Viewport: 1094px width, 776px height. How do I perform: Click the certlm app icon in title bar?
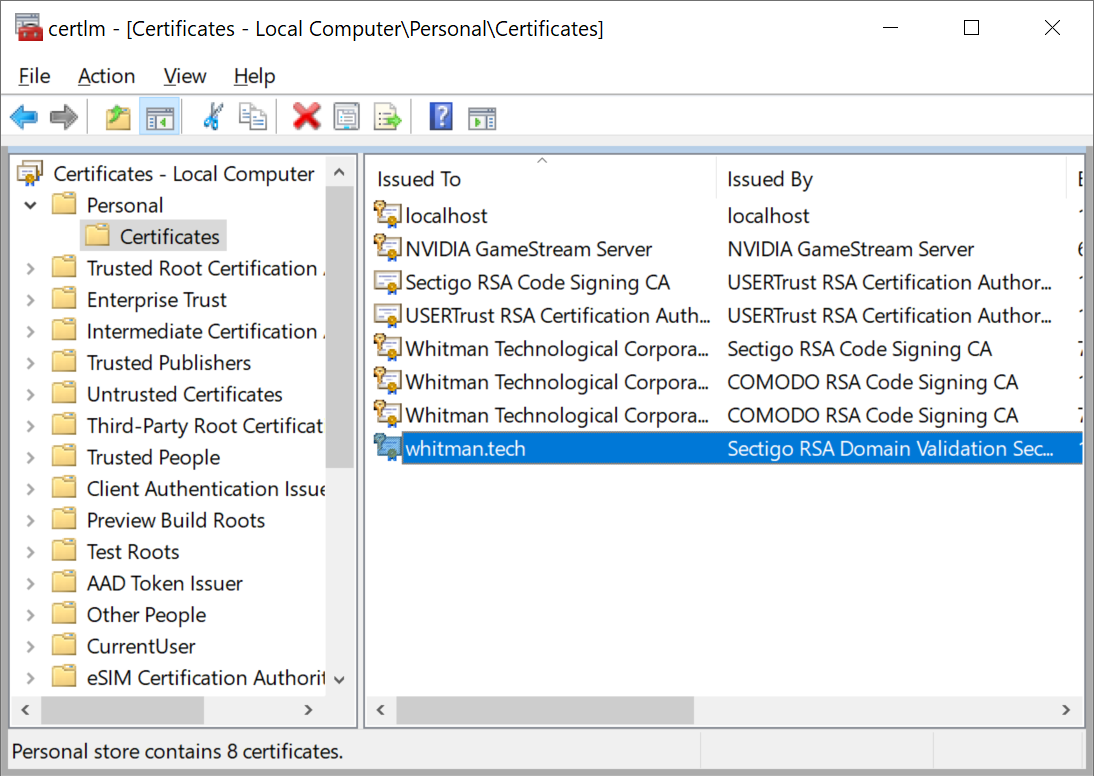tap(29, 27)
